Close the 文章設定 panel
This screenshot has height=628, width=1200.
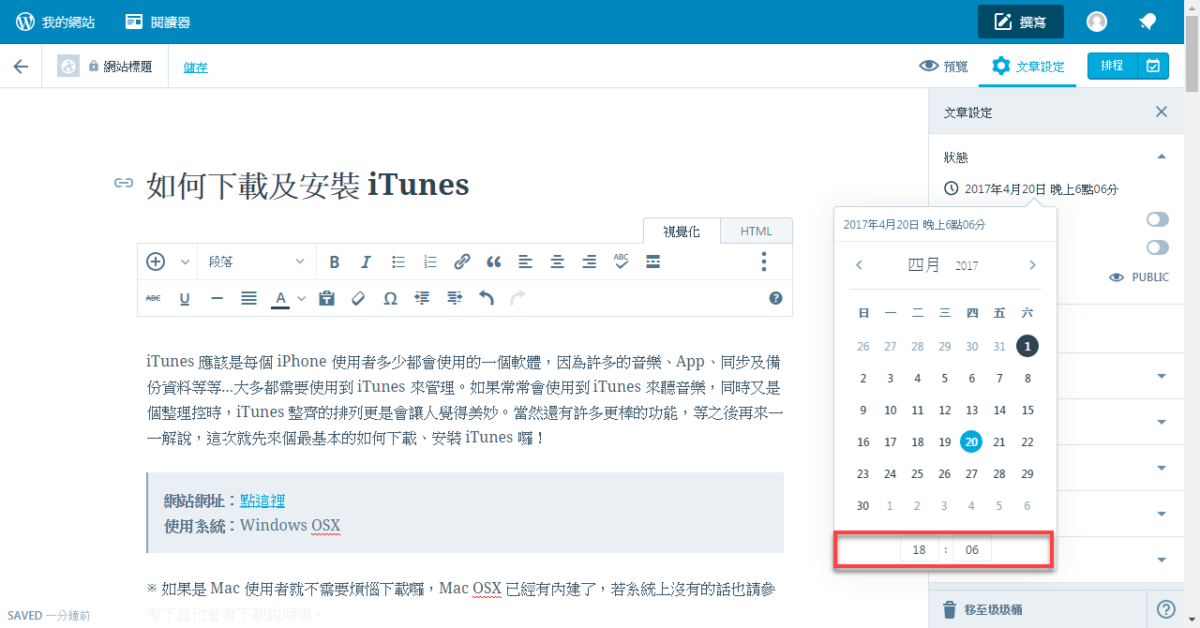pos(1161,112)
